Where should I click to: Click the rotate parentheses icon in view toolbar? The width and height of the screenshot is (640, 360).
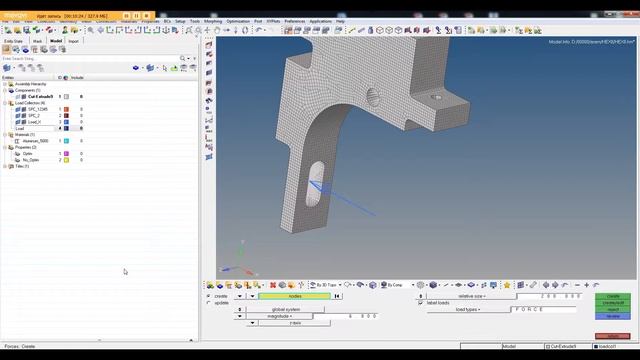pyautogui.click(x=245, y=30)
